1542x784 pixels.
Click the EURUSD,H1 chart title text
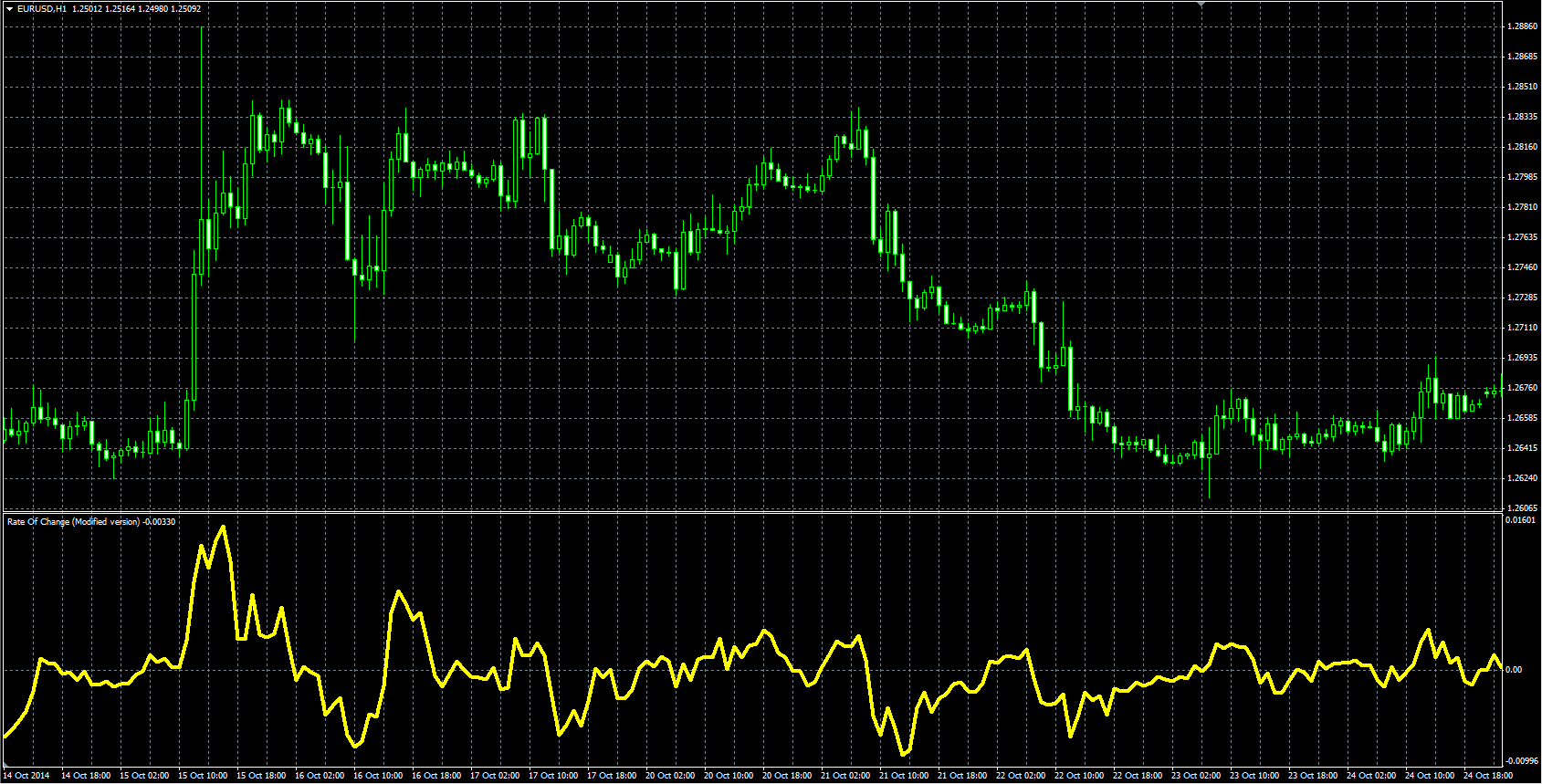(42, 8)
